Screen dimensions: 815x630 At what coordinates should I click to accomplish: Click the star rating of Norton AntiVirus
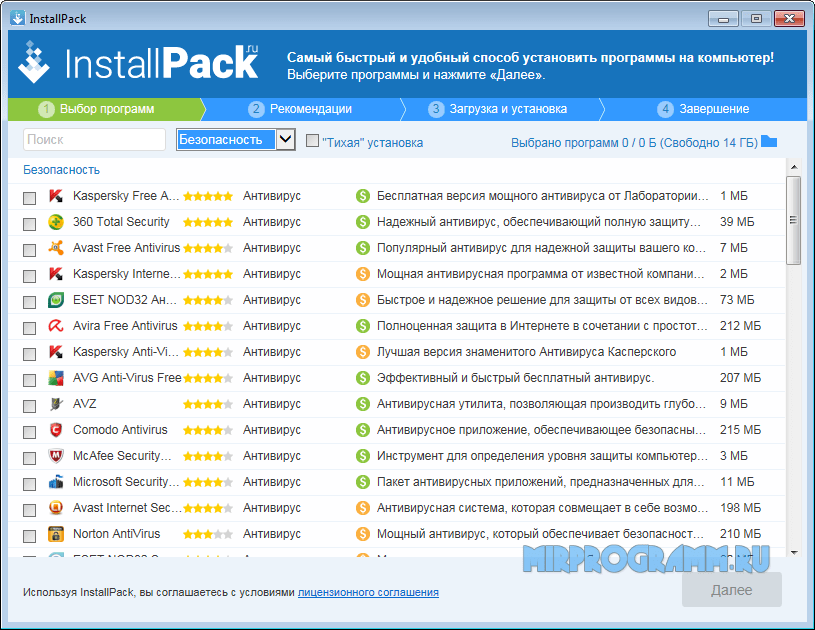click(208, 534)
